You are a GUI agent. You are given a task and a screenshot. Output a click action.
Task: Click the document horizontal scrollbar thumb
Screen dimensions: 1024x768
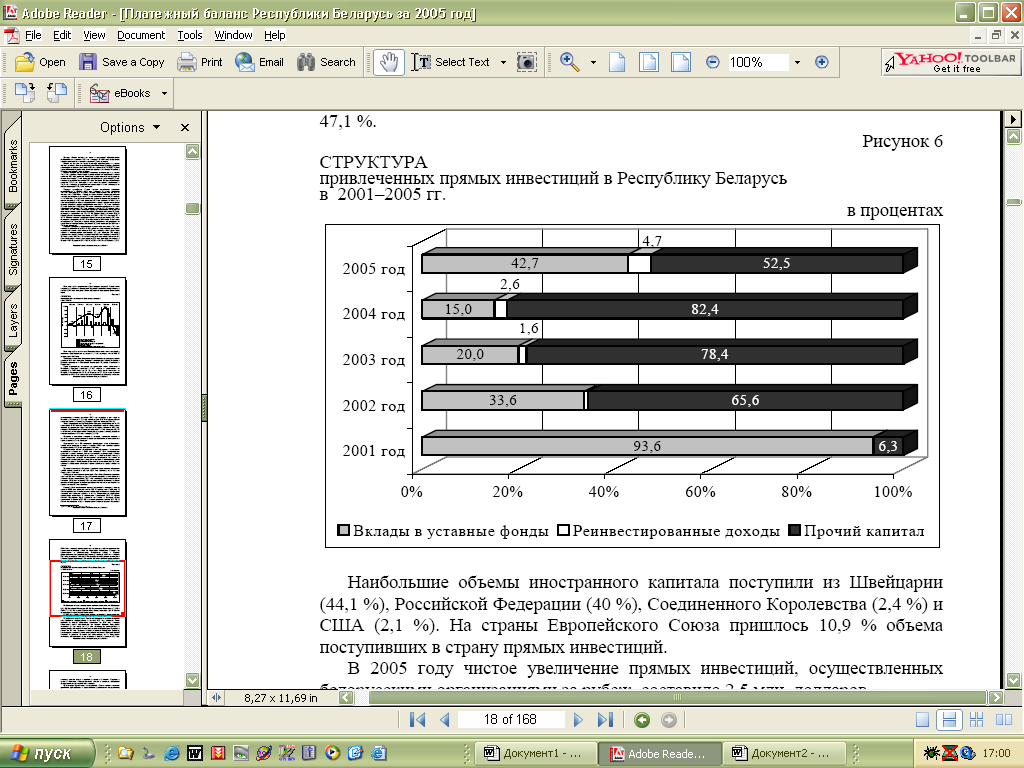pyautogui.click(x=677, y=697)
